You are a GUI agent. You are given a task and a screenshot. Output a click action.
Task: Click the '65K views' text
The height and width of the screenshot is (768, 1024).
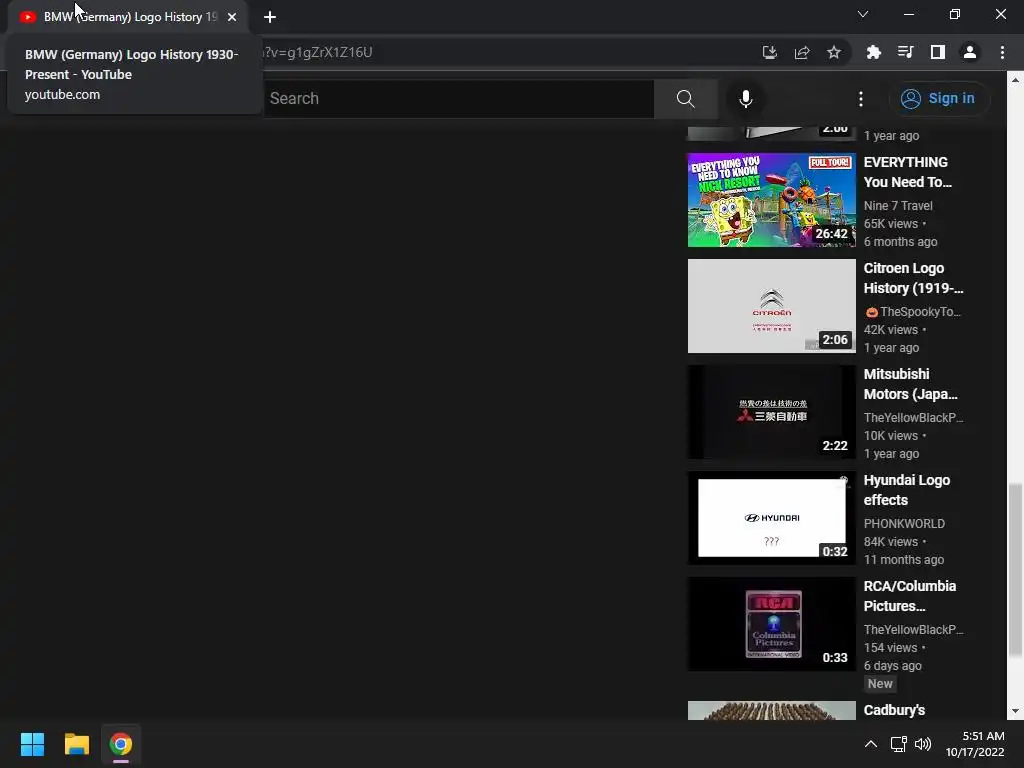(x=891, y=223)
